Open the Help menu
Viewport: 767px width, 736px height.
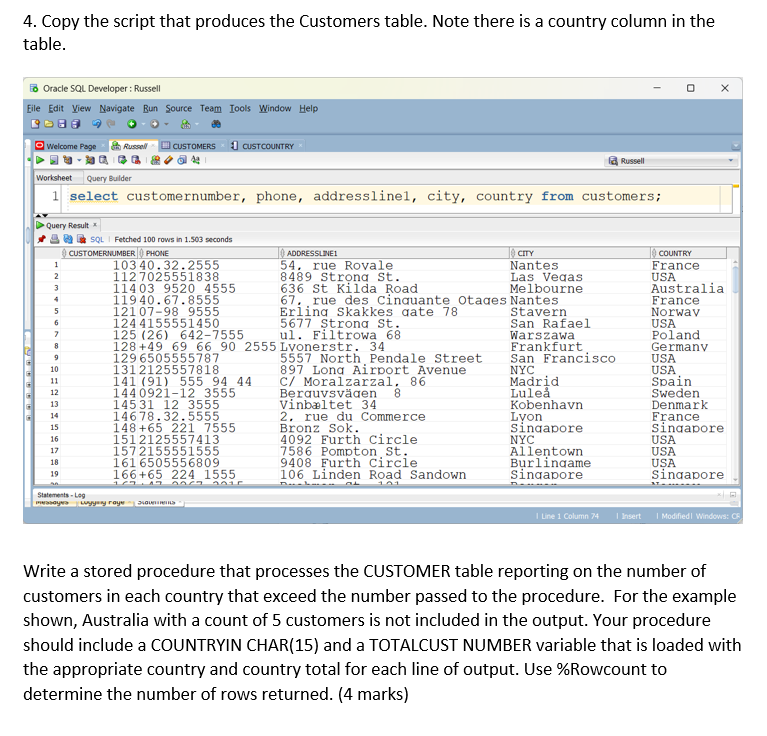coord(309,108)
